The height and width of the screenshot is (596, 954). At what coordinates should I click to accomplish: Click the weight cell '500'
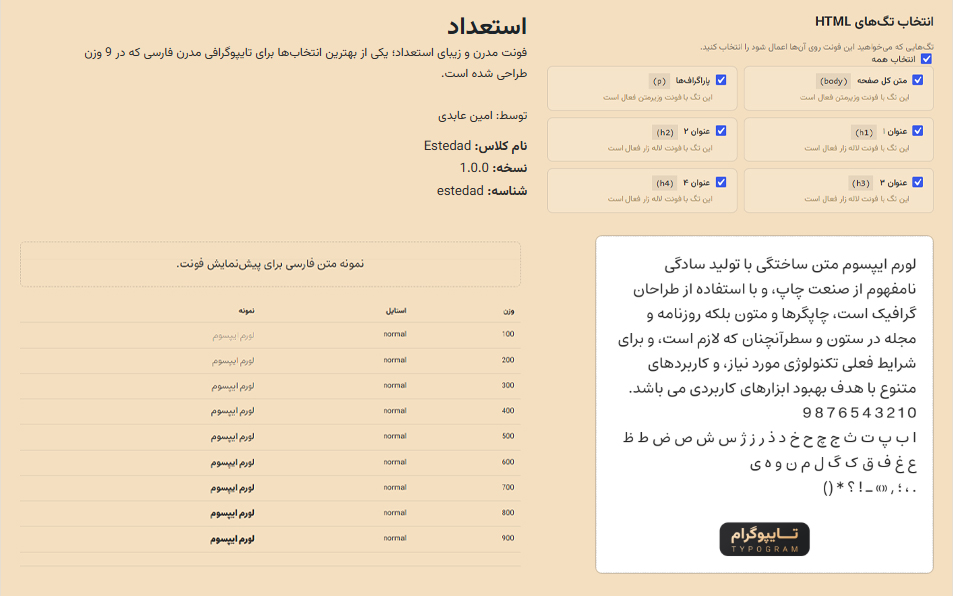[x=508, y=436]
